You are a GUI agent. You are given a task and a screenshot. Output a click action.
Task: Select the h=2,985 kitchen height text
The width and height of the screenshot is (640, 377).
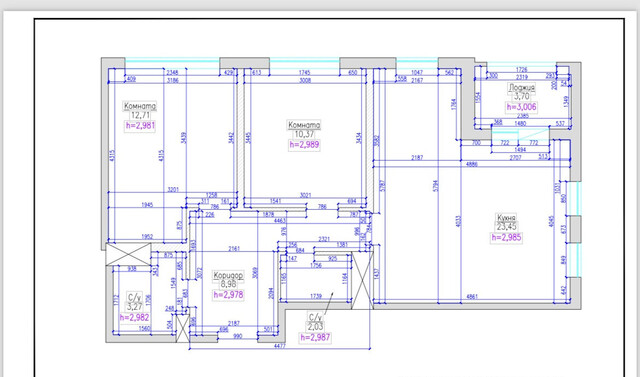click(506, 238)
